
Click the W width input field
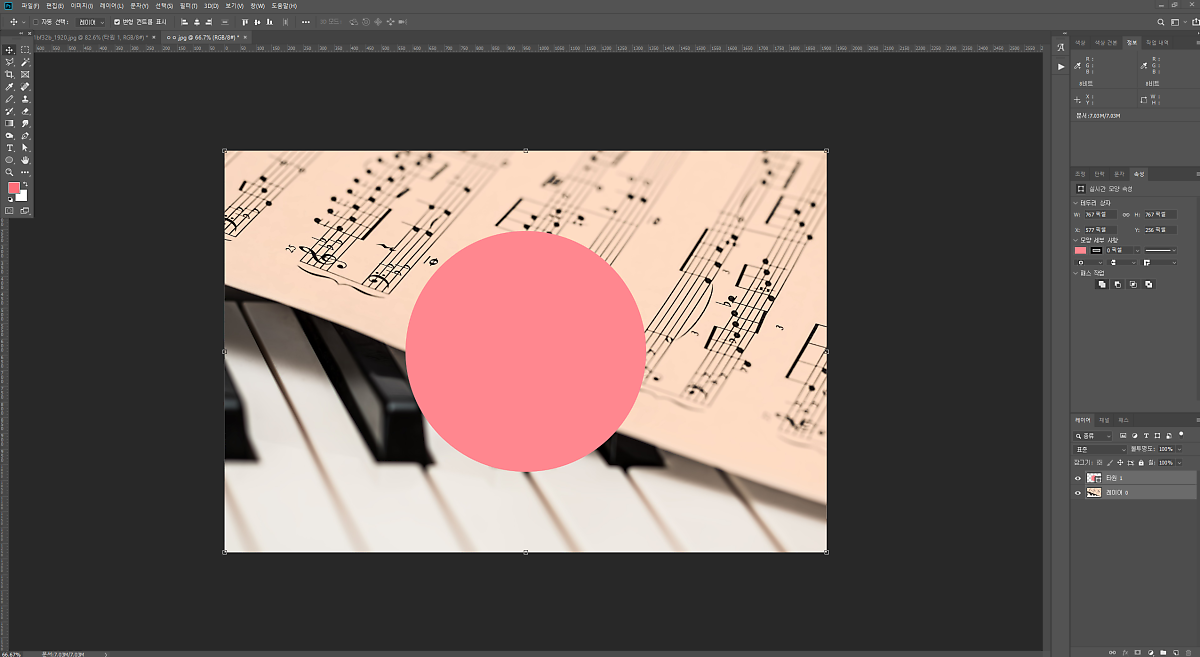tap(1100, 214)
